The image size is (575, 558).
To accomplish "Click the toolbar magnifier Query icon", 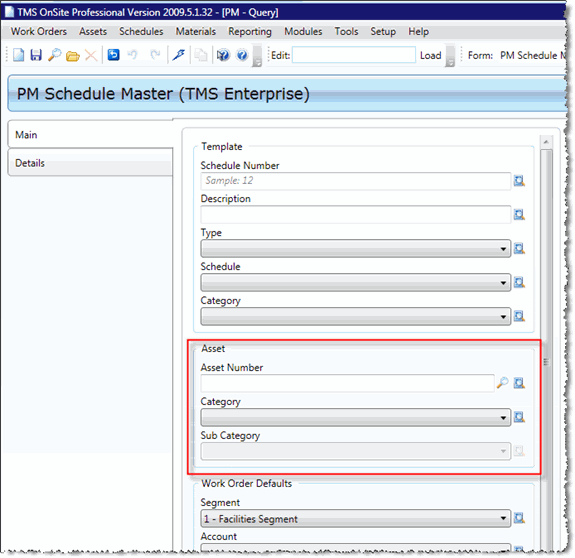I will [x=55, y=55].
